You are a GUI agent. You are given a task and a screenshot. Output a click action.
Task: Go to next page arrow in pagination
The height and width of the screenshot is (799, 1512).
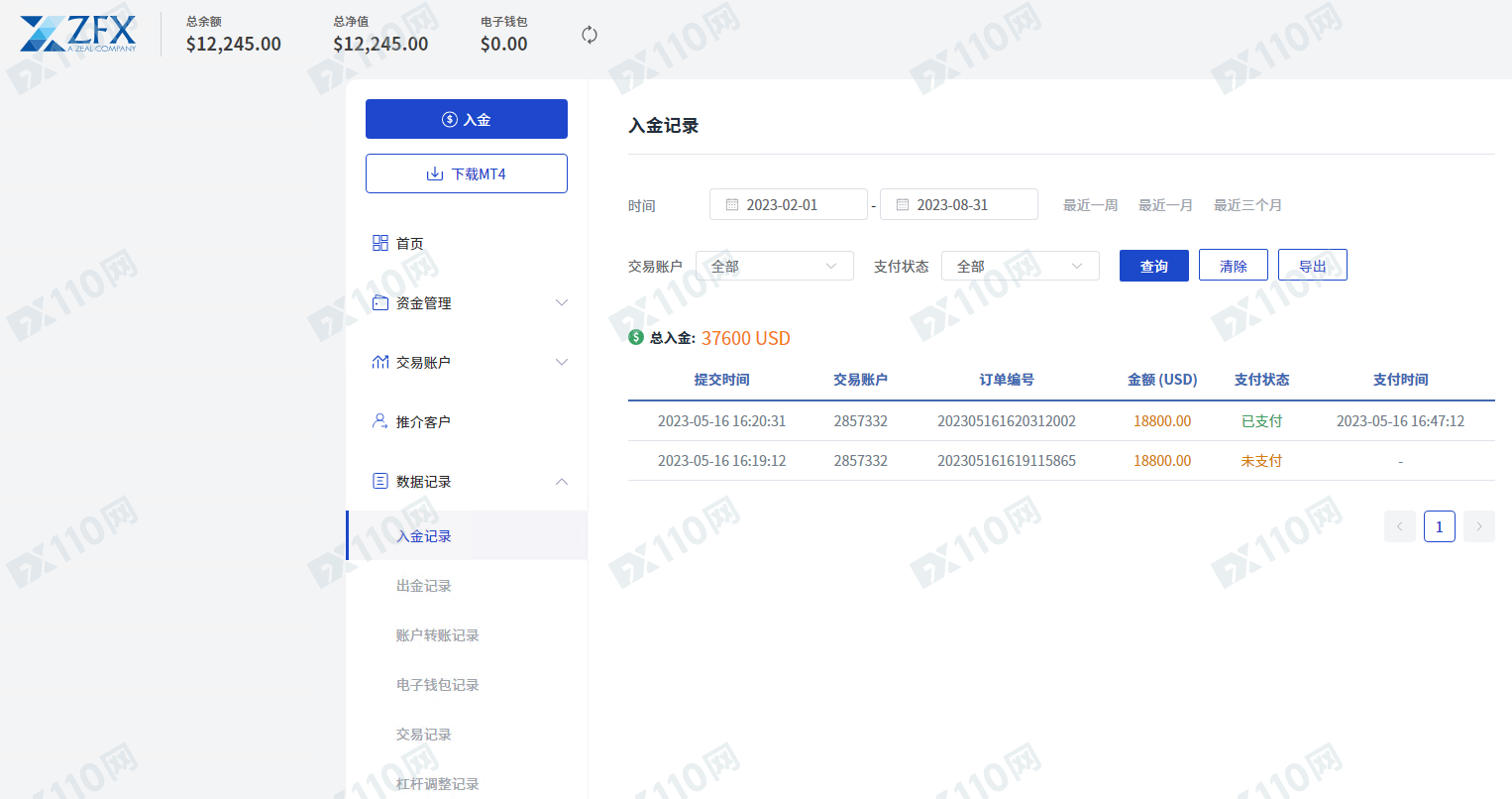1478,526
